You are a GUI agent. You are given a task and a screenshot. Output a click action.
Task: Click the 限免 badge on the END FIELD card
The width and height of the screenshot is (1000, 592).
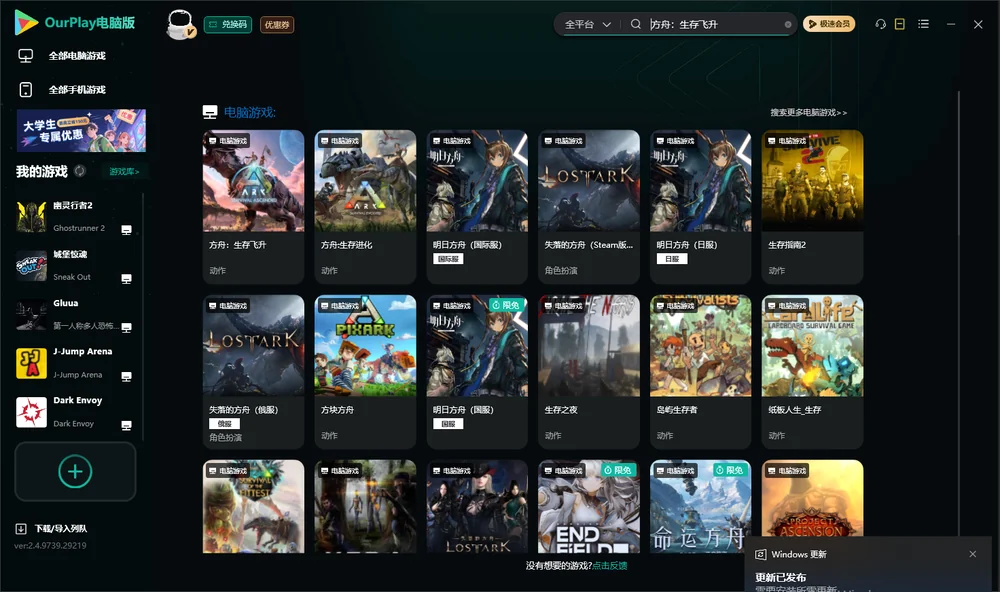[x=618, y=470]
